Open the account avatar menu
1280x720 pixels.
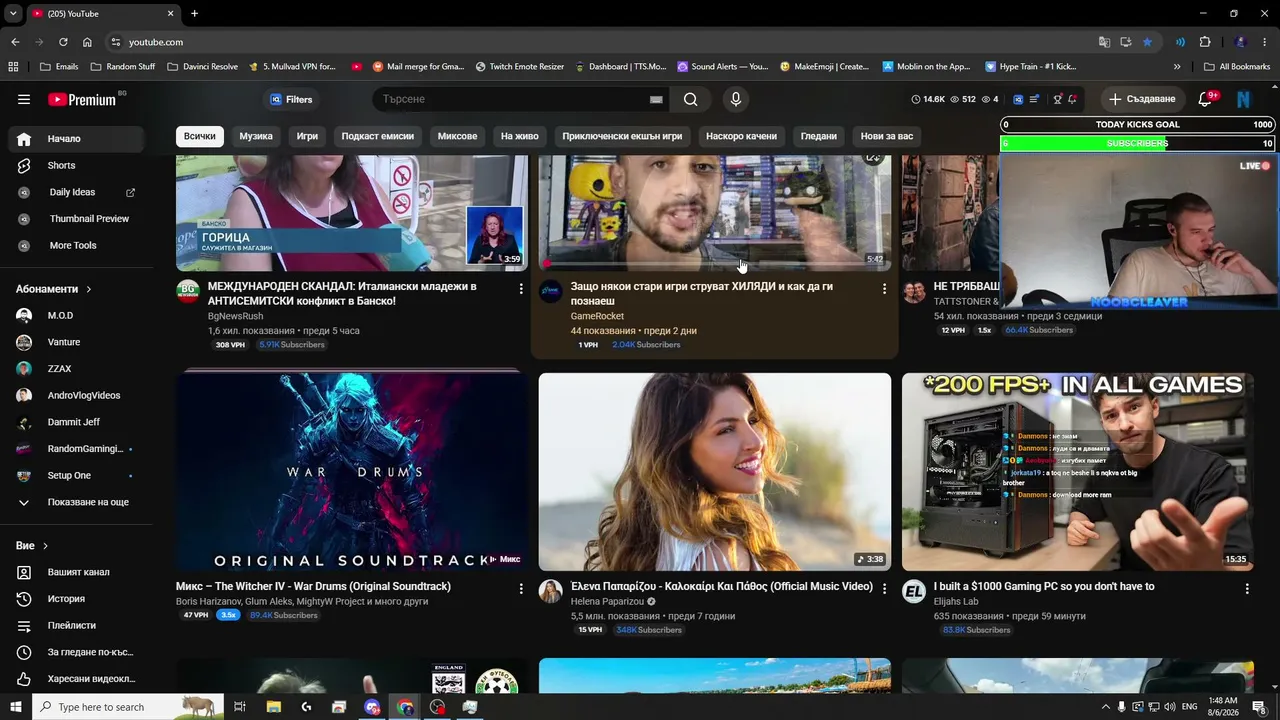click(1243, 99)
